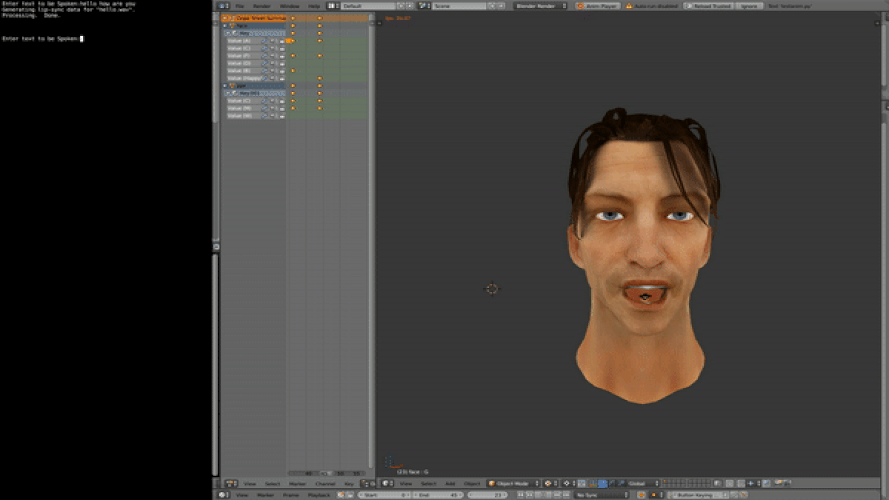Viewport: 889px width, 500px height.
Task: Click the End frame field
Action: [x=438, y=495]
